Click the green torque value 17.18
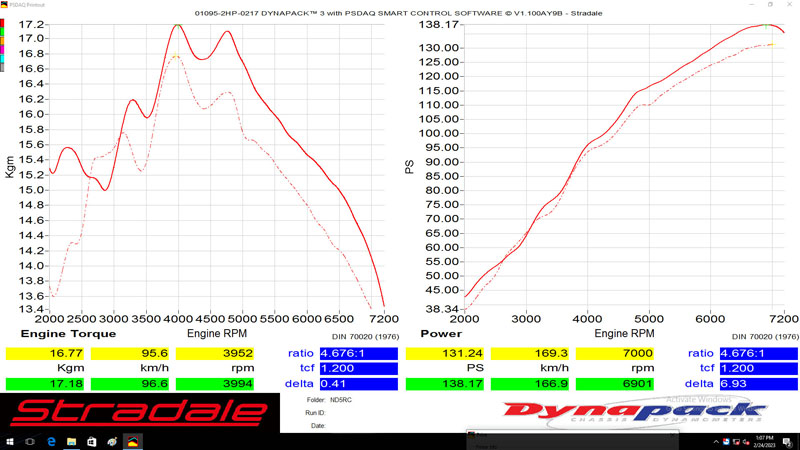The height and width of the screenshot is (450, 800). (45, 384)
